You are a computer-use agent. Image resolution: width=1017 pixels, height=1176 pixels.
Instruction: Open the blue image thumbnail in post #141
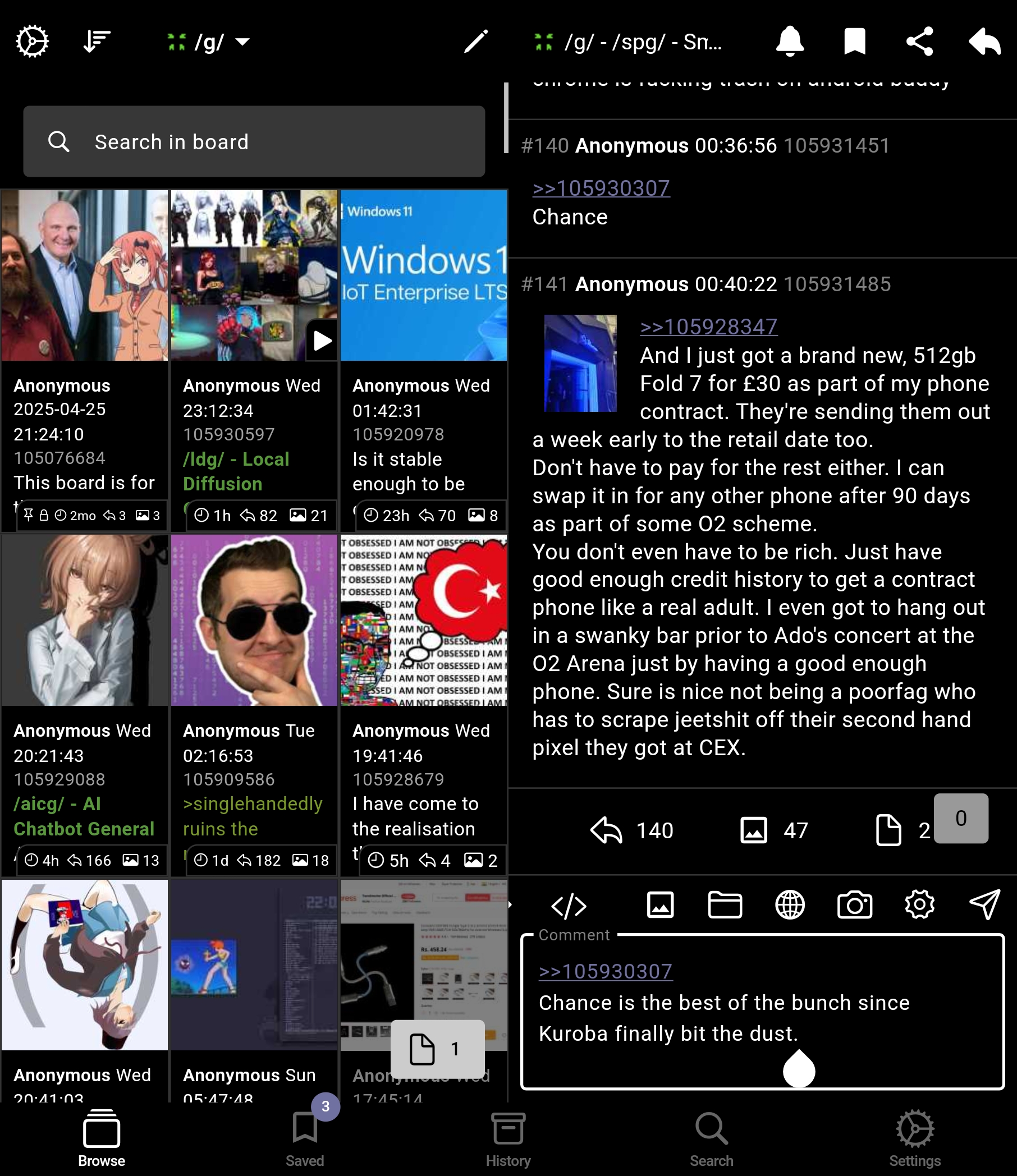coord(580,363)
